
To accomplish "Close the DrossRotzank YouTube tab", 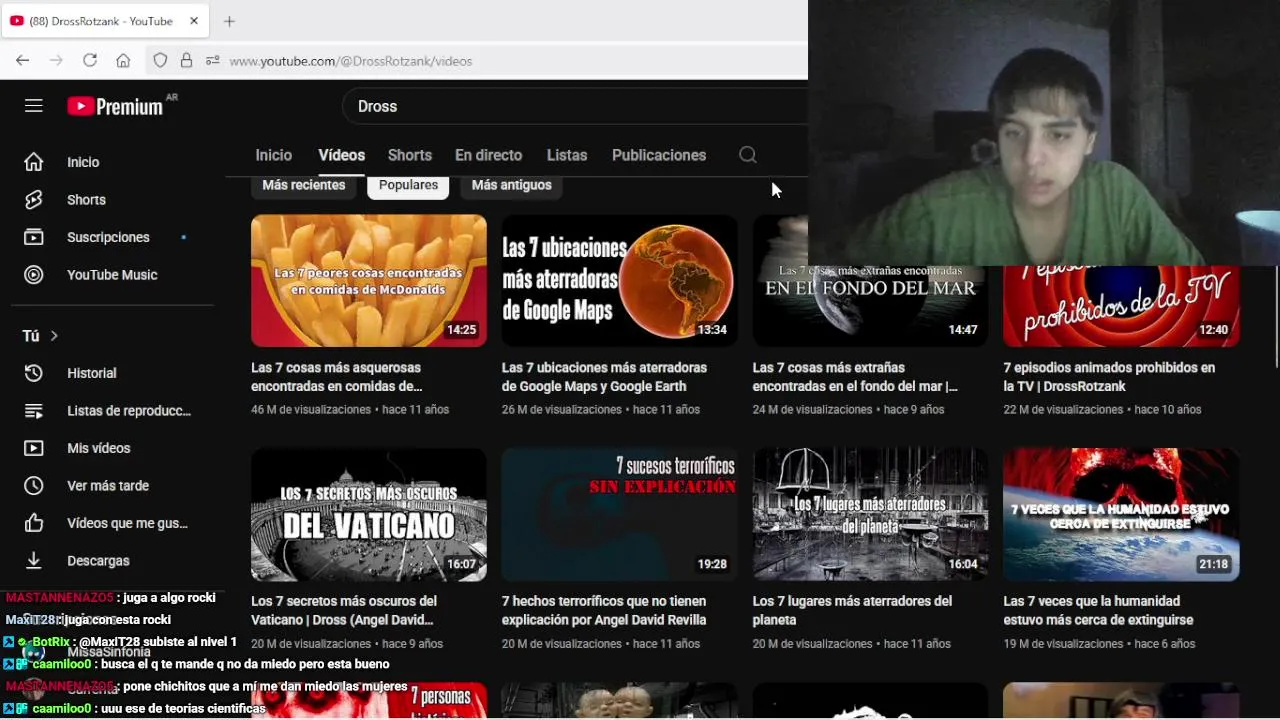I will 194,21.
